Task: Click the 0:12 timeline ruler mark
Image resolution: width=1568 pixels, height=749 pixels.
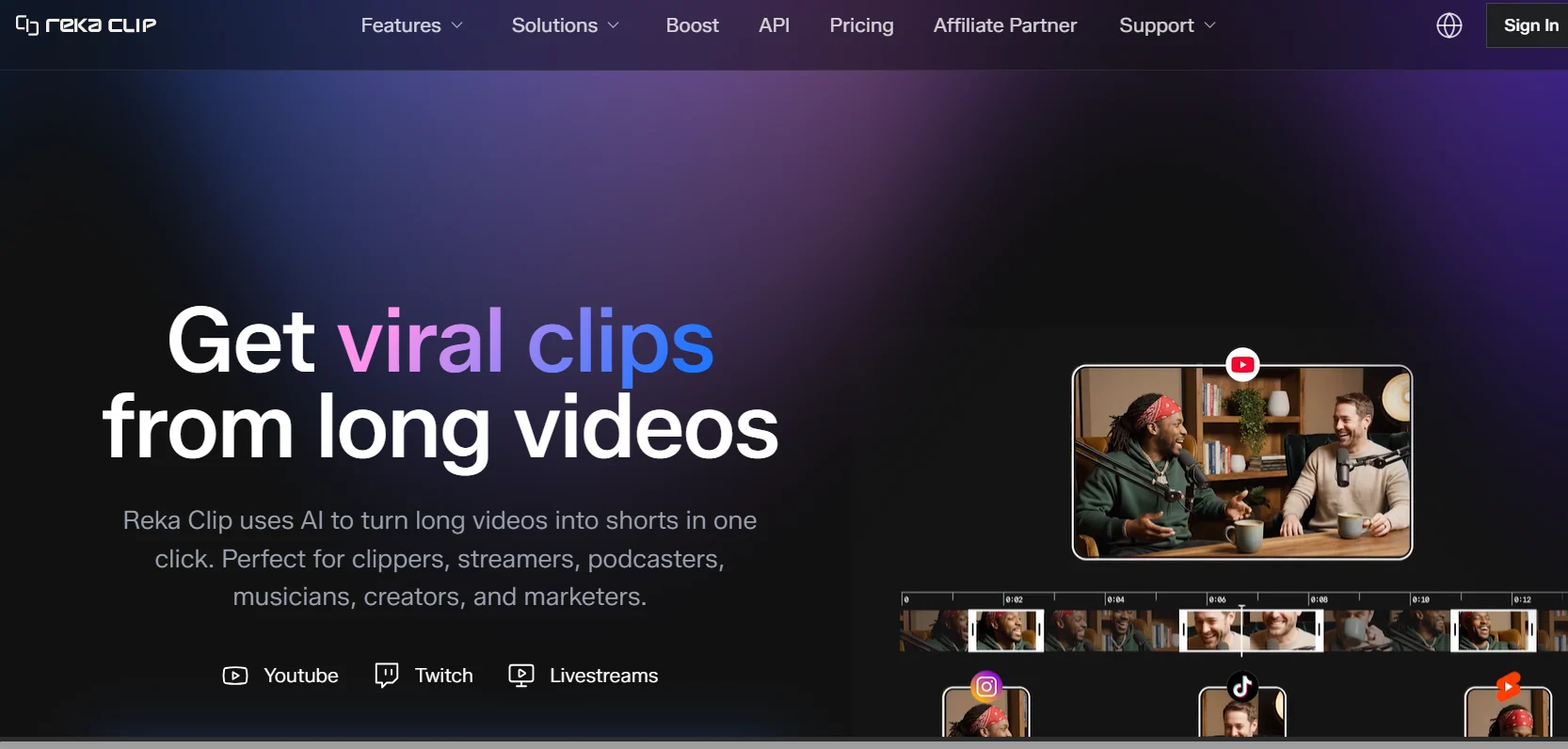Action: click(x=1522, y=599)
